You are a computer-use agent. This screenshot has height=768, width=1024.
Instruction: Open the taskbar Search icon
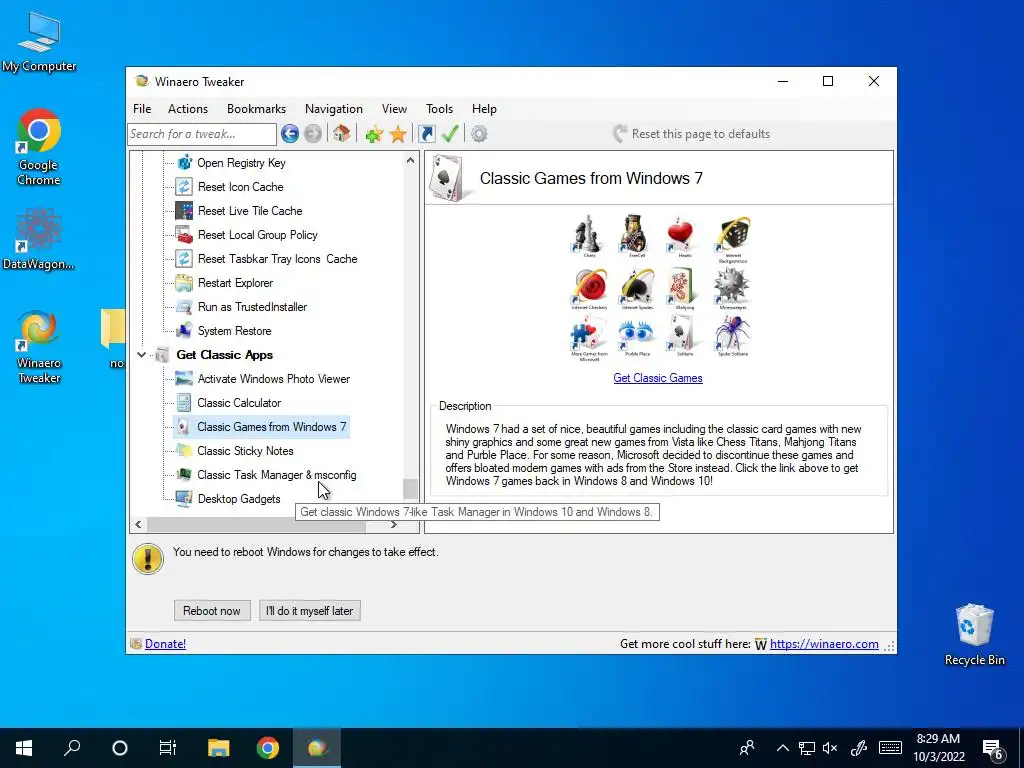[72, 748]
